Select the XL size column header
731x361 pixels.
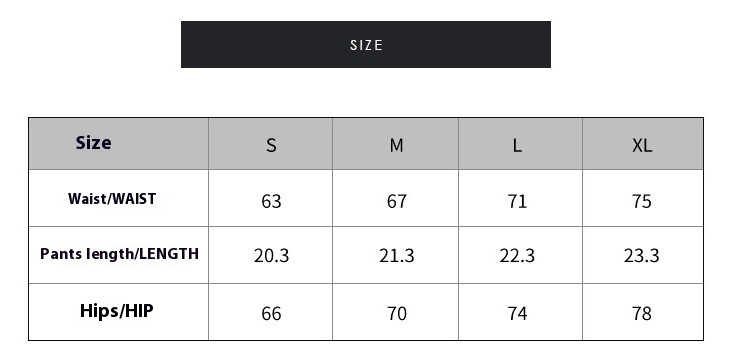coord(642,146)
